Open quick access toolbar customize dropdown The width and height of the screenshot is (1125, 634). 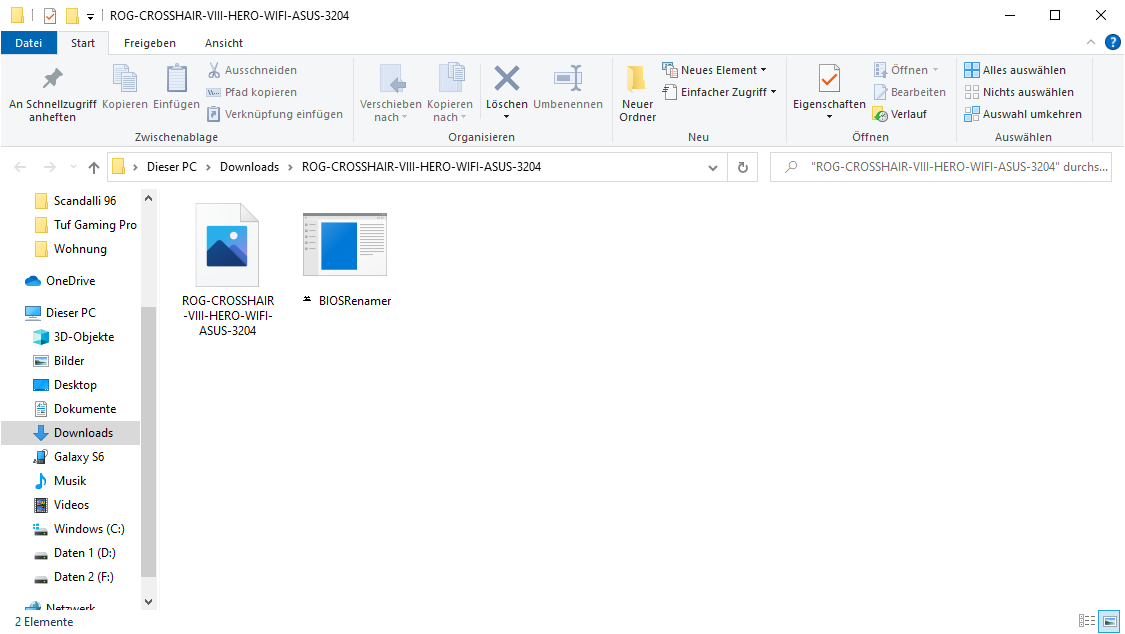point(90,16)
